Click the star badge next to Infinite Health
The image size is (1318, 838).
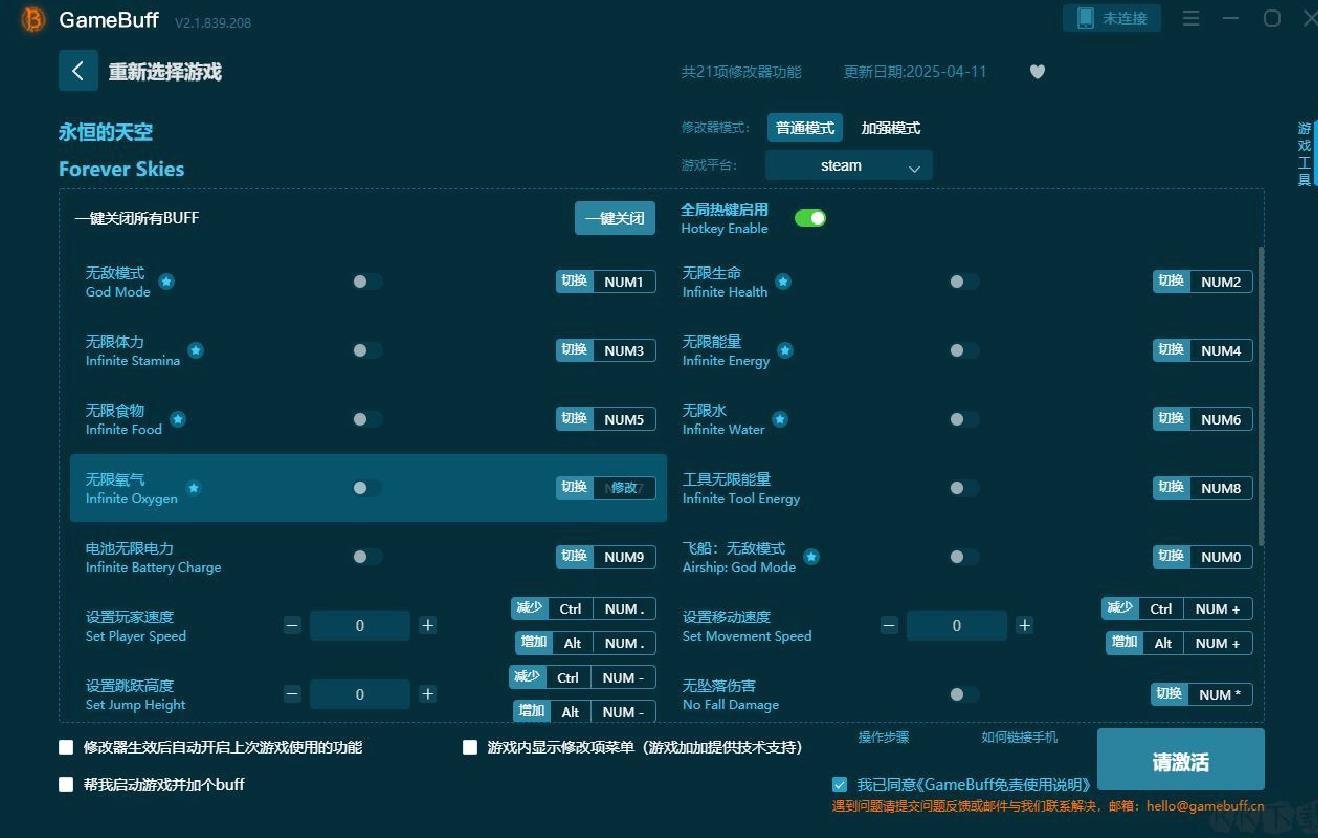tap(784, 282)
